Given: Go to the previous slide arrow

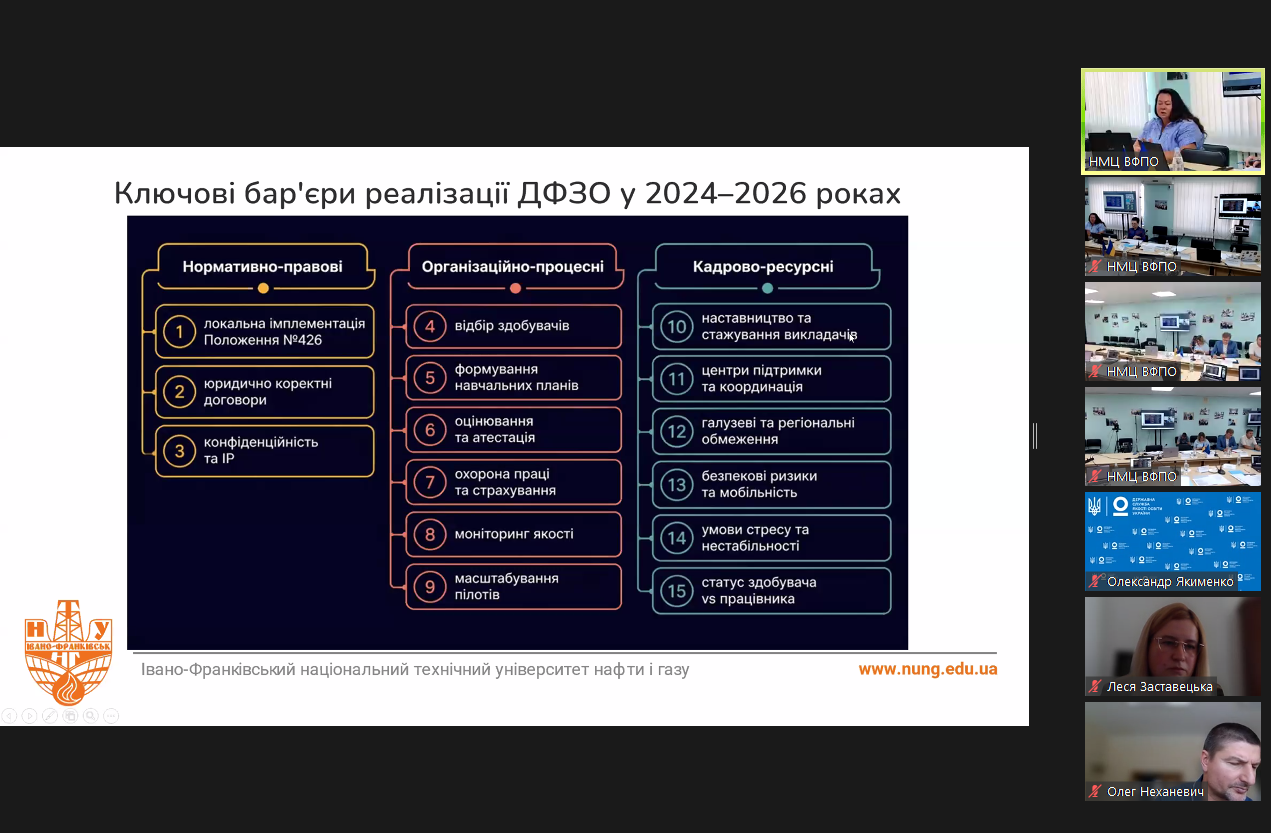Looking at the screenshot, I should click(x=9, y=716).
